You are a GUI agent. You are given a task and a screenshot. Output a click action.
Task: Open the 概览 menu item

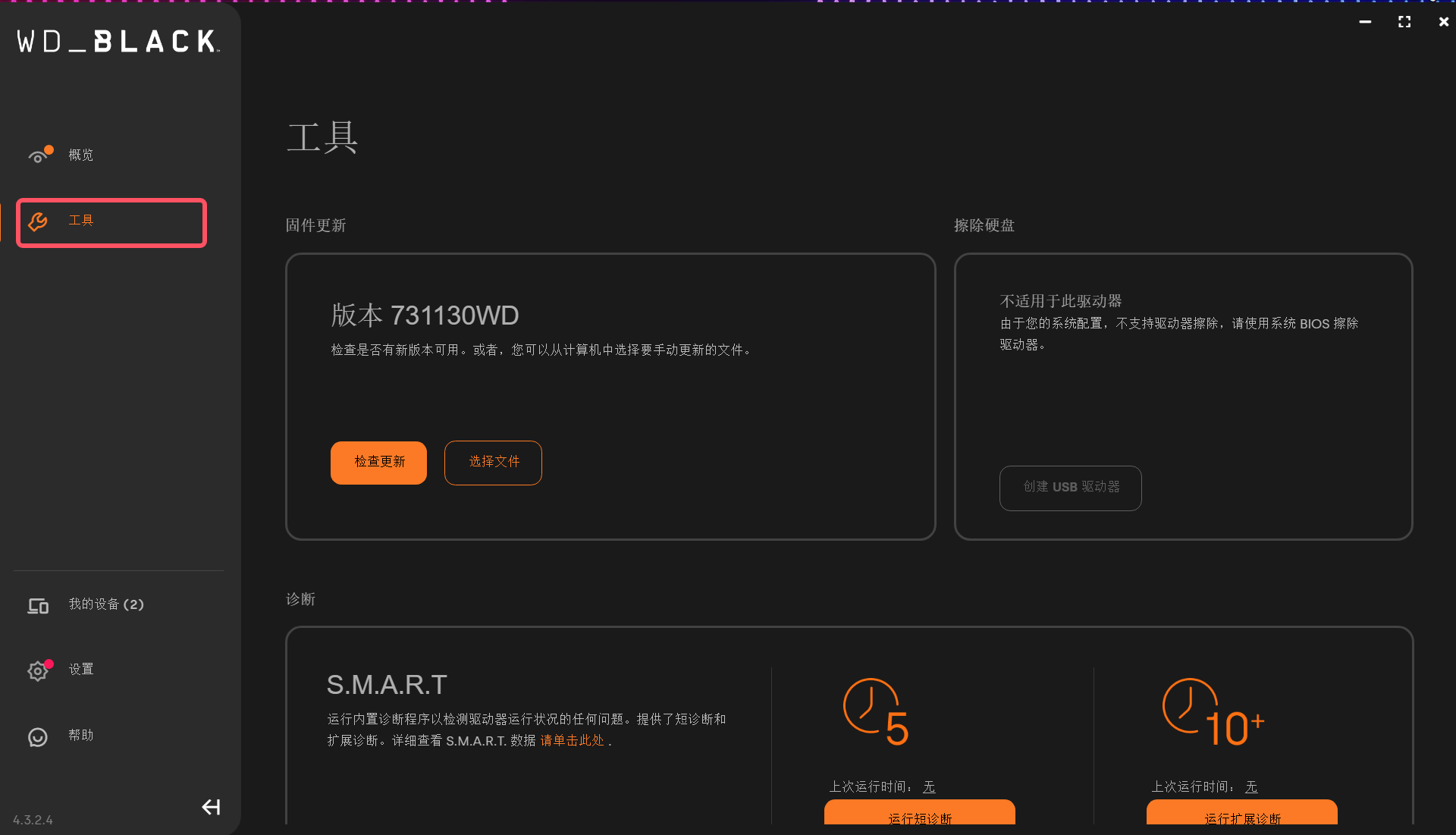81,155
